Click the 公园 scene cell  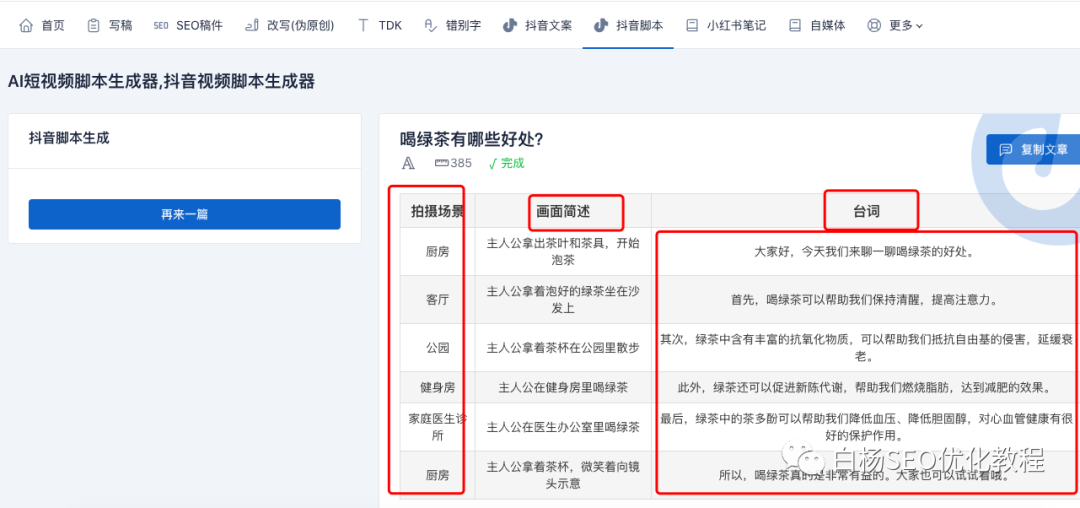(x=437, y=348)
